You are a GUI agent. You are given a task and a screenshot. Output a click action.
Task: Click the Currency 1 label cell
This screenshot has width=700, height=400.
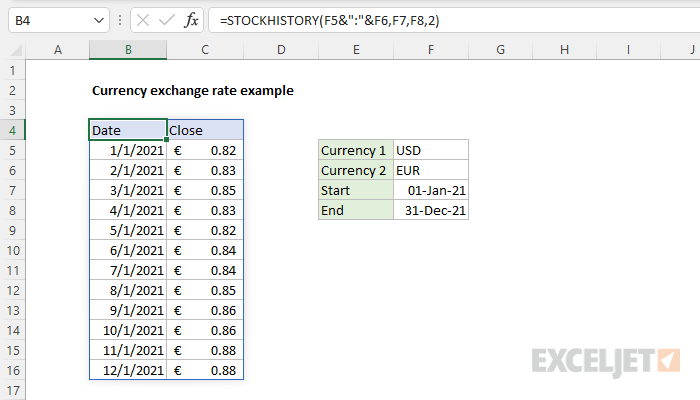356,150
